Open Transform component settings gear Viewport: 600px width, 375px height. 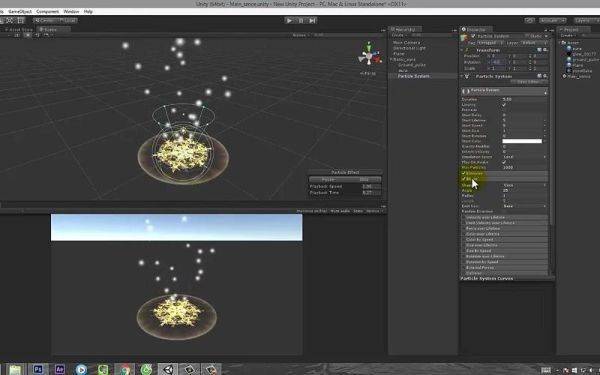545,50
